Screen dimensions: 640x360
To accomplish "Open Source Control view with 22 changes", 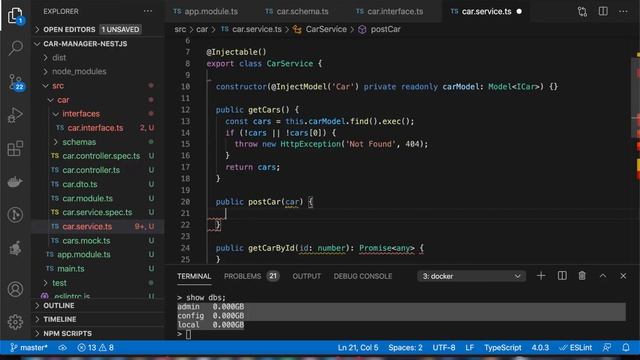I will 16,82.
